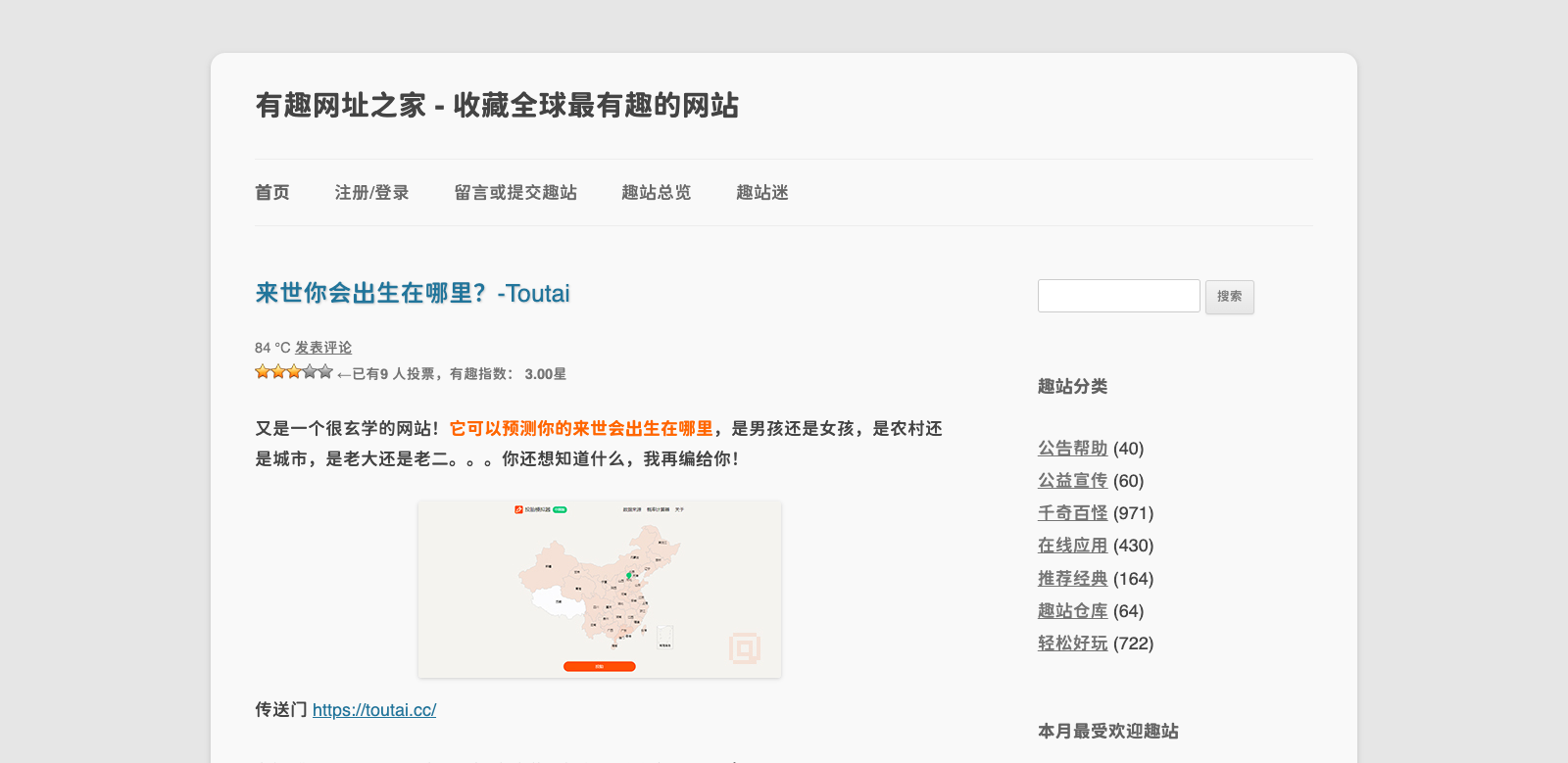Open 留言或提交趣站 in navigation
1568x763 pixels.
point(514,193)
